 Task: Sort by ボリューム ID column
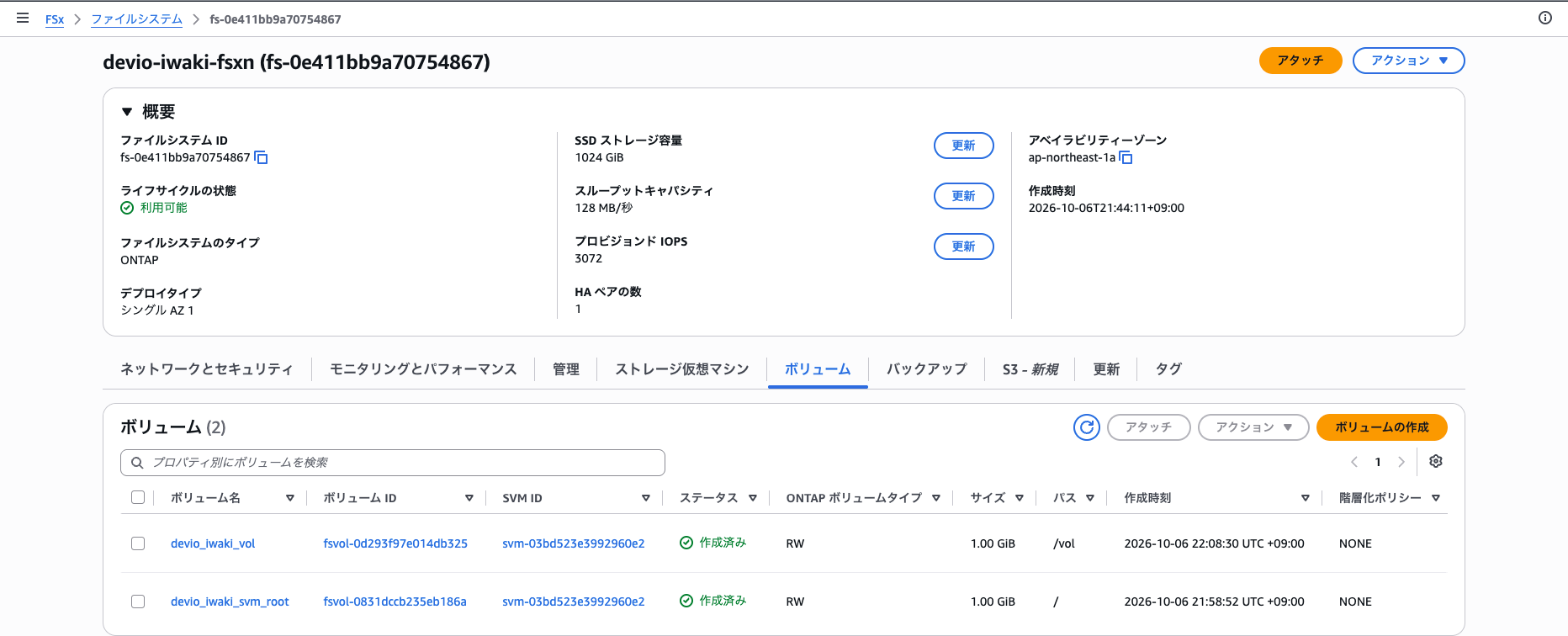469,498
